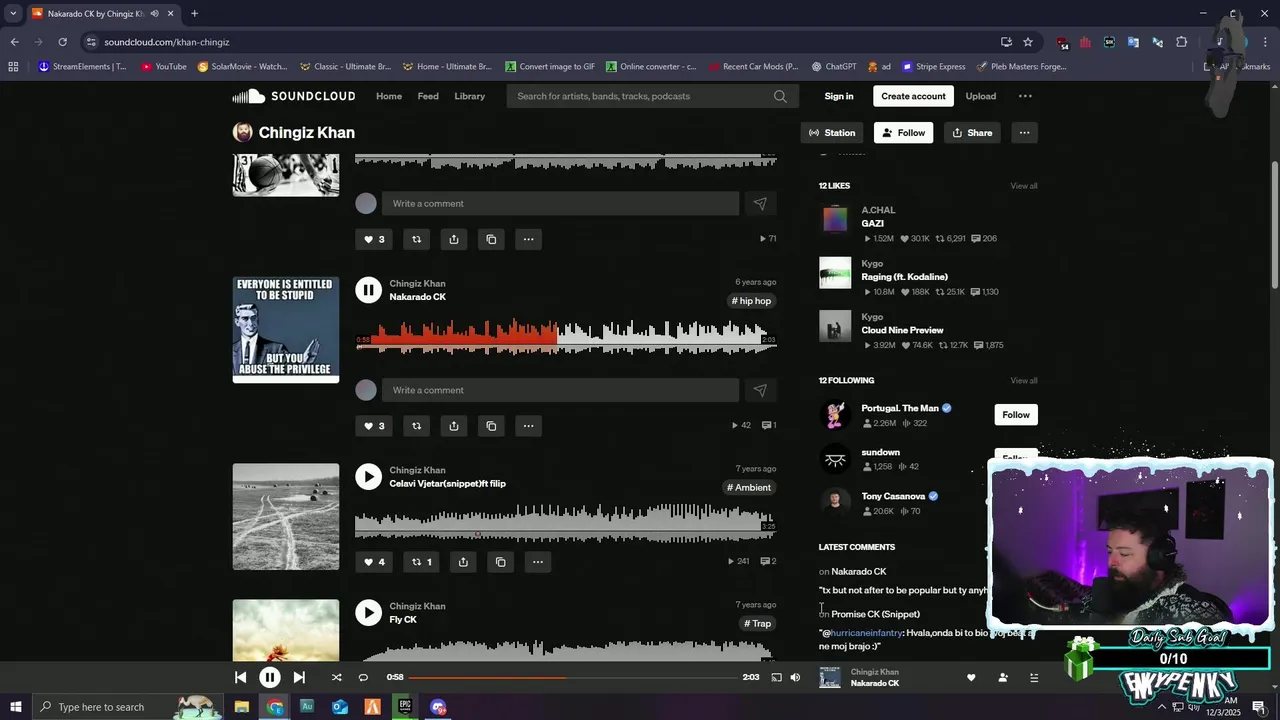Send comment on Nakarado CK
Screen dimensions: 1280x720
coord(760,390)
